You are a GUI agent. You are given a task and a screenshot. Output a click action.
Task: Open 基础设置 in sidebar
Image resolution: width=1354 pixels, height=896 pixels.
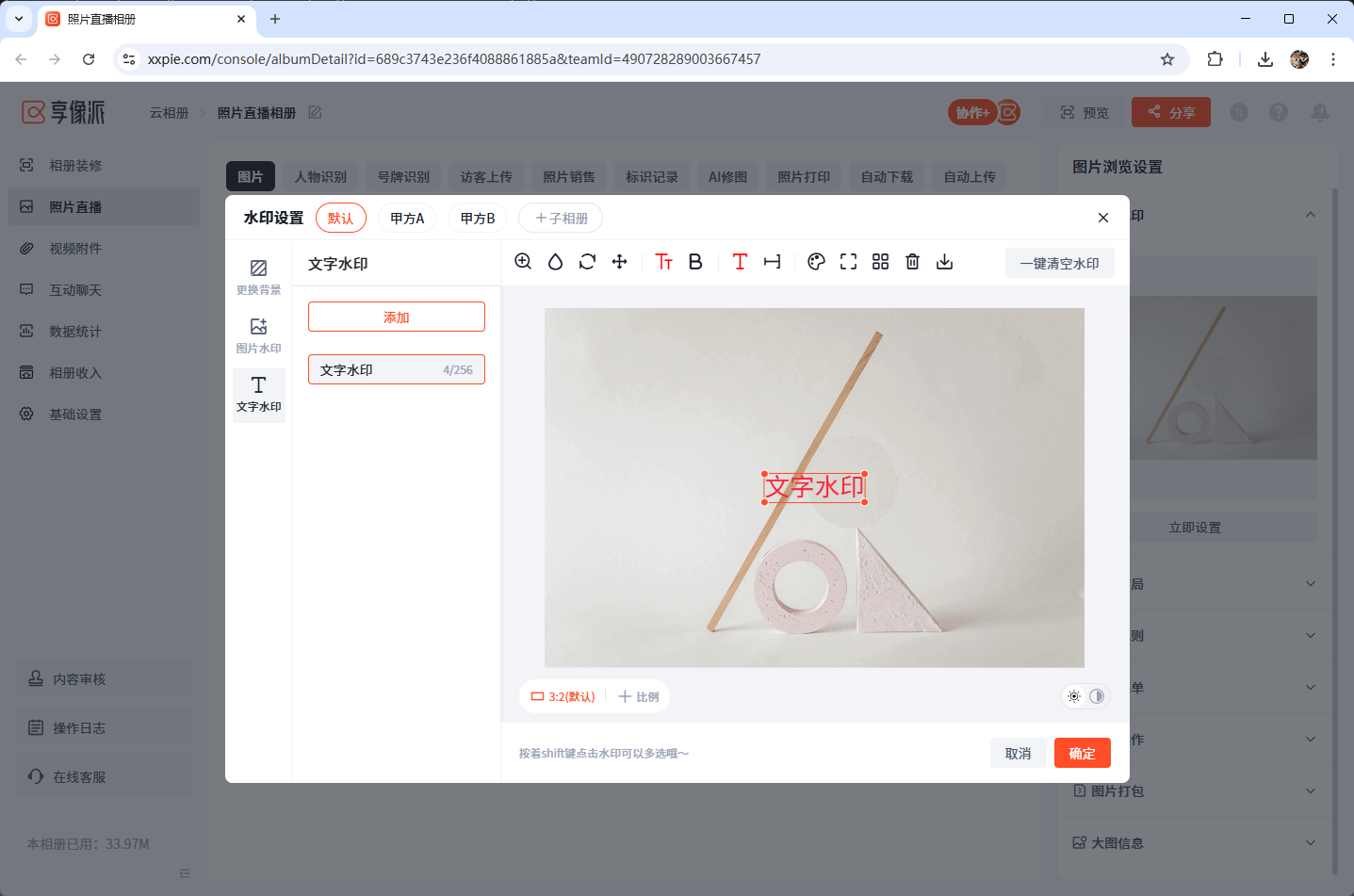pos(104,414)
